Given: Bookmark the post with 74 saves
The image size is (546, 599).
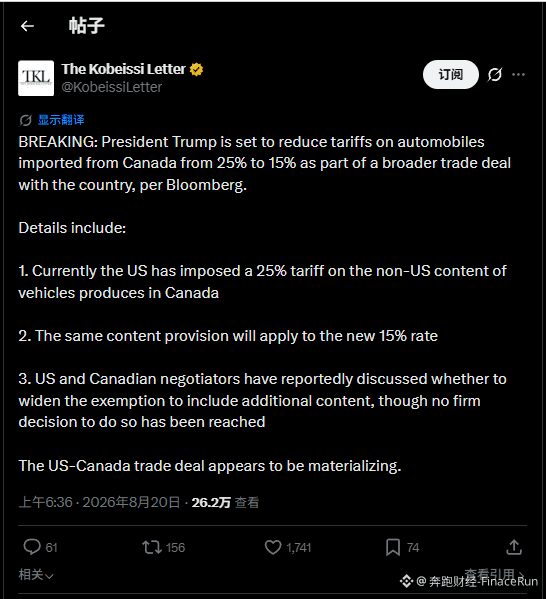Looking at the screenshot, I should click(x=393, y=547).
